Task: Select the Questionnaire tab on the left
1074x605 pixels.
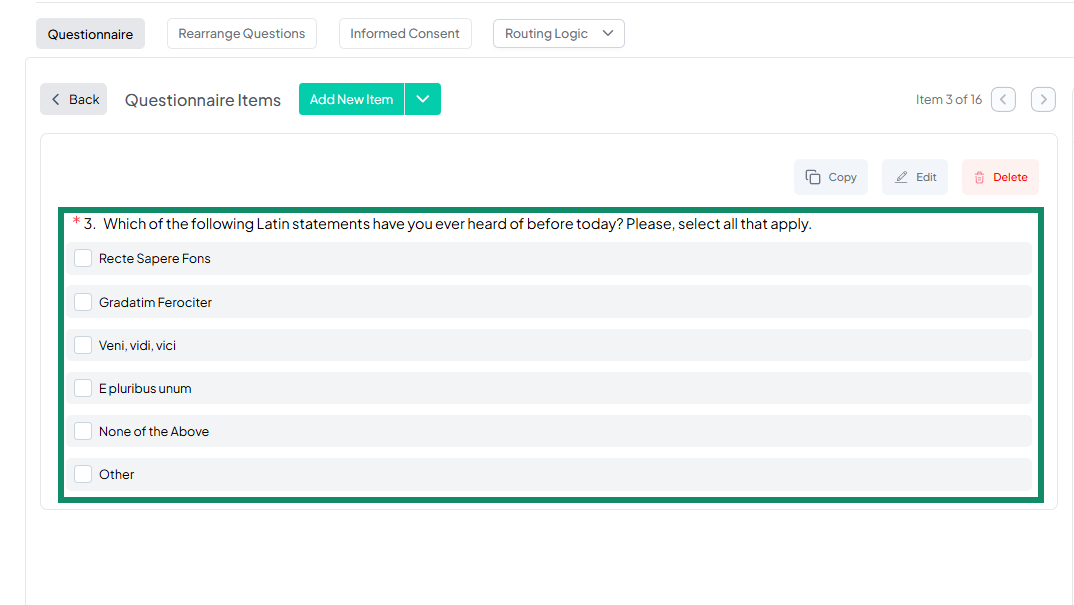Action: point(90,33)
